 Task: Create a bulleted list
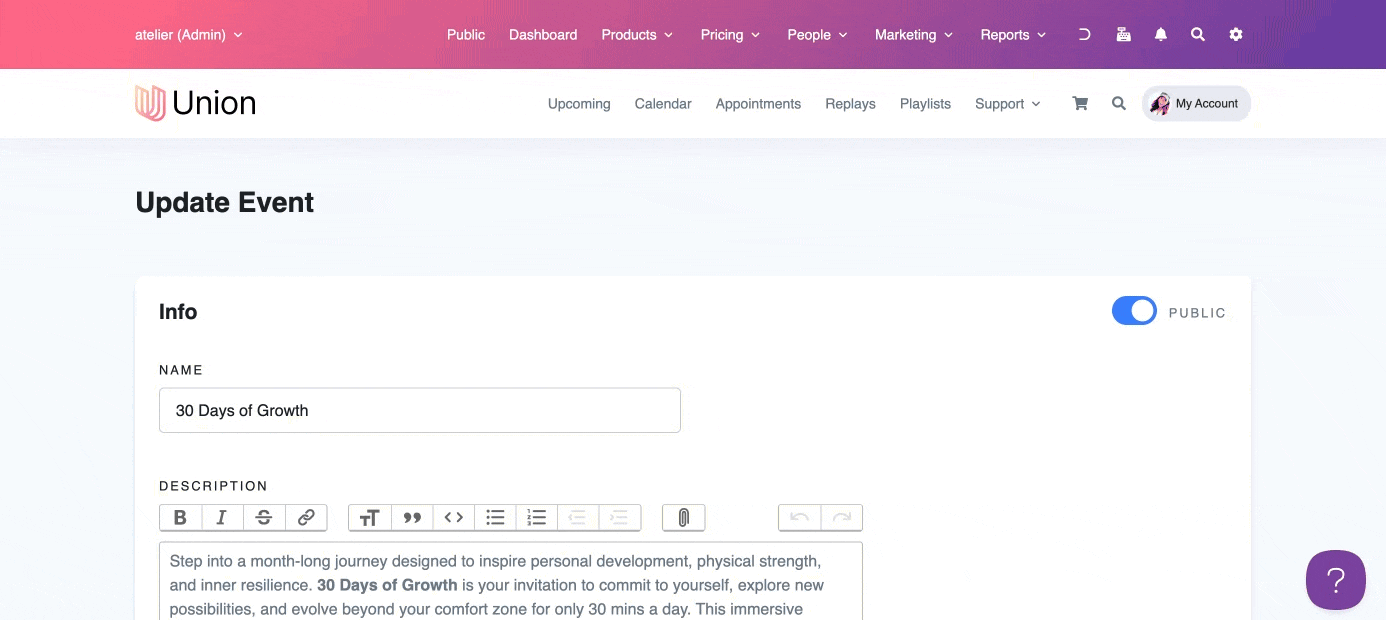point(495,517)
